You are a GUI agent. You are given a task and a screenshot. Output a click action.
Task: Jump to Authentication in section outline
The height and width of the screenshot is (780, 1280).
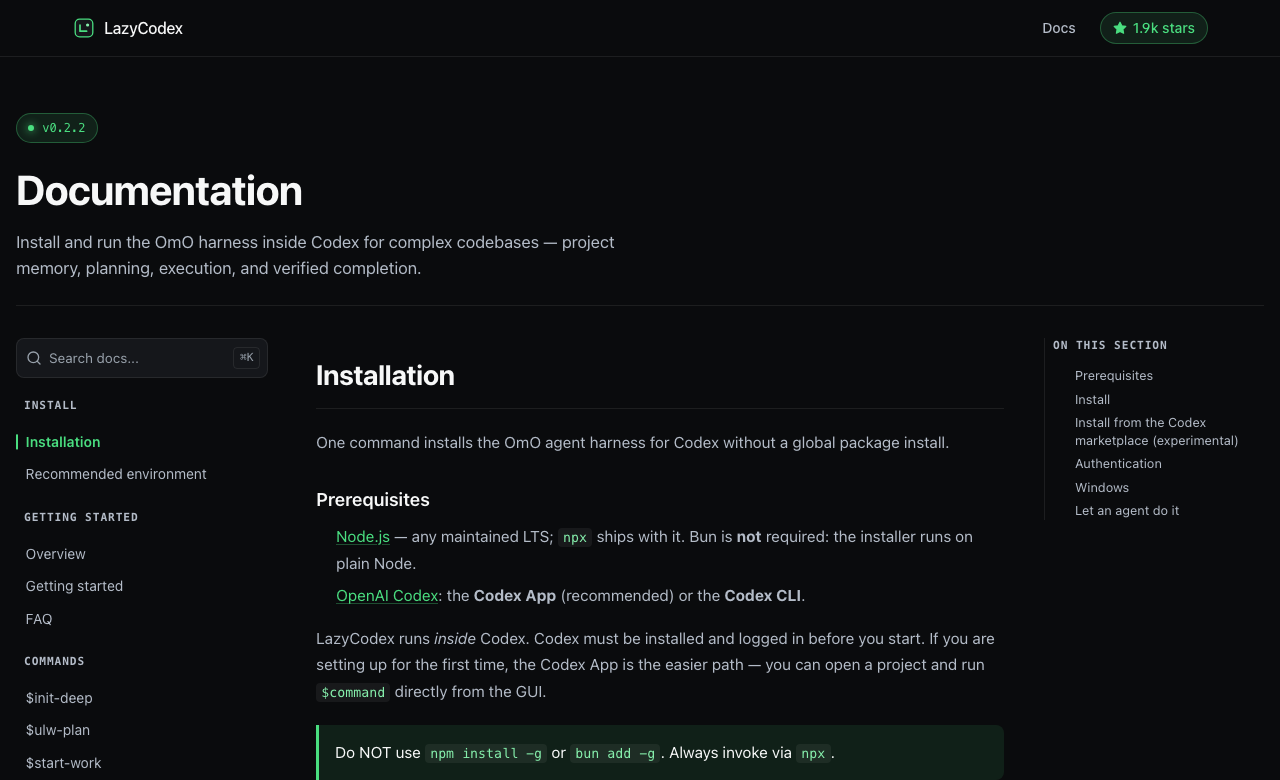tap(1118, 464)
